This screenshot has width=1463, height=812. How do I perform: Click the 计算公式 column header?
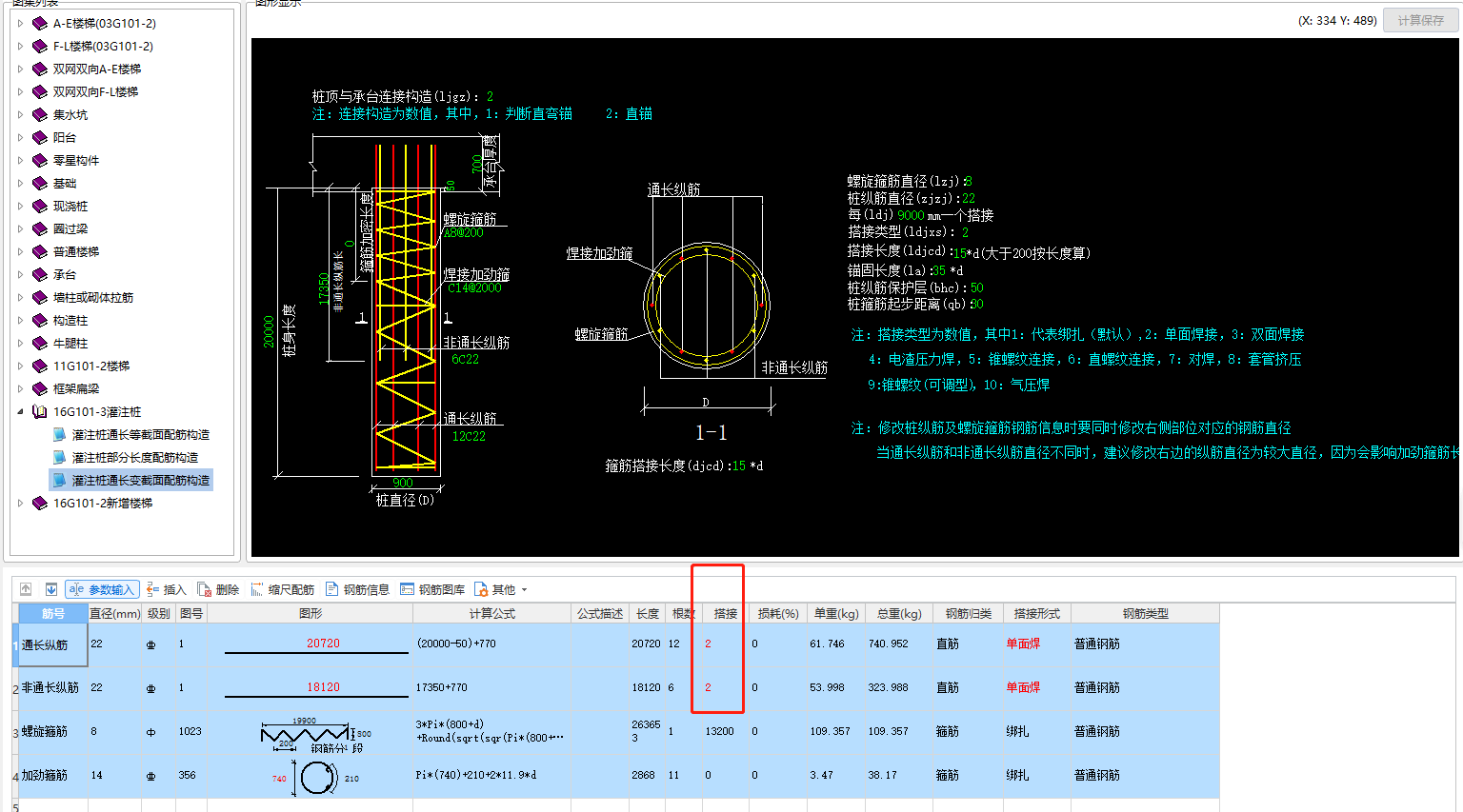(491, 613)
